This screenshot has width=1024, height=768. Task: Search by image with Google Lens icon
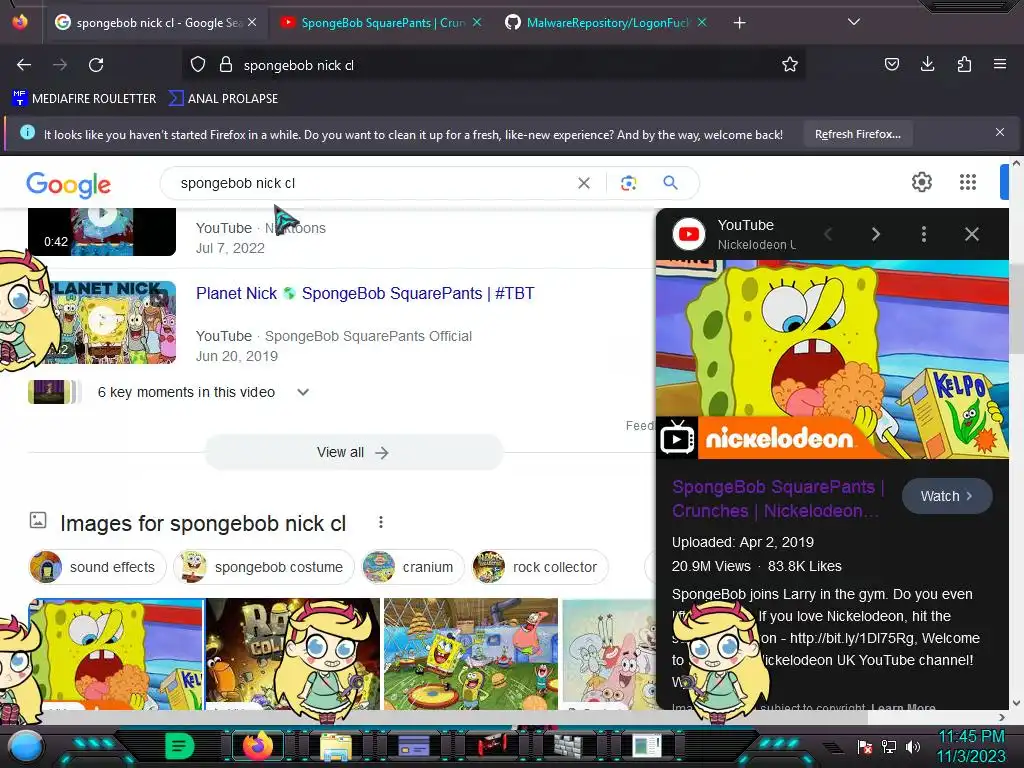[628, 184]
